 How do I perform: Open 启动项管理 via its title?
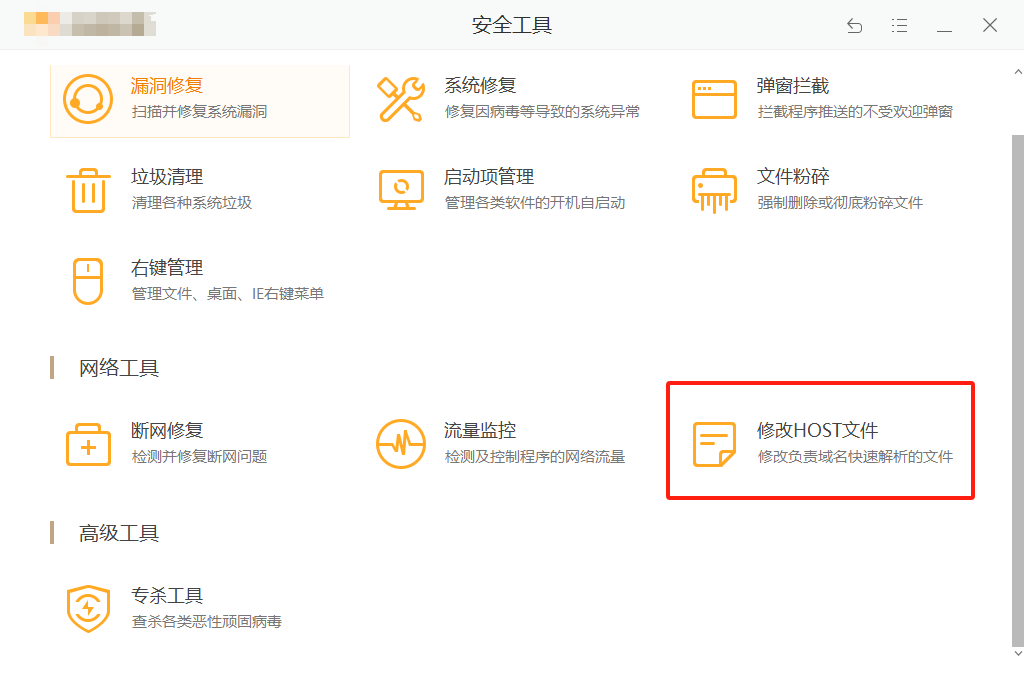click(489, 176)
